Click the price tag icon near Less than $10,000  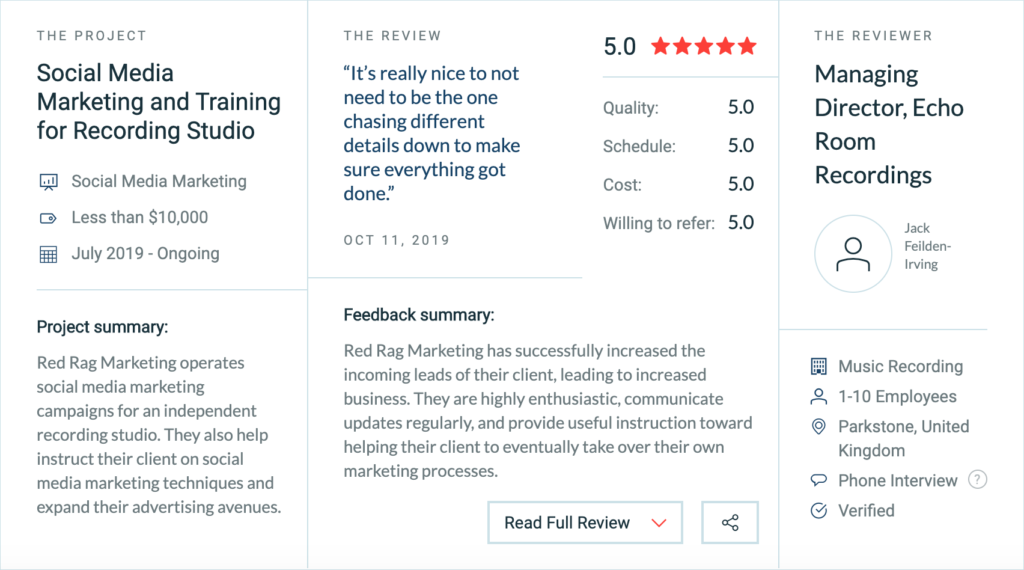48,218
